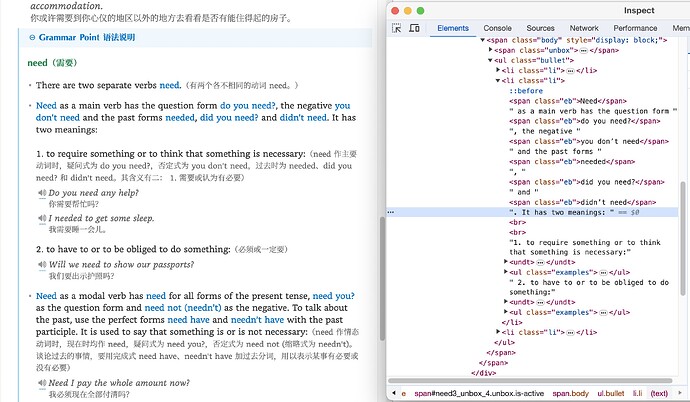Click the Grammar Point heading
This screenshot has width=690, height=402.
(87, 38)
